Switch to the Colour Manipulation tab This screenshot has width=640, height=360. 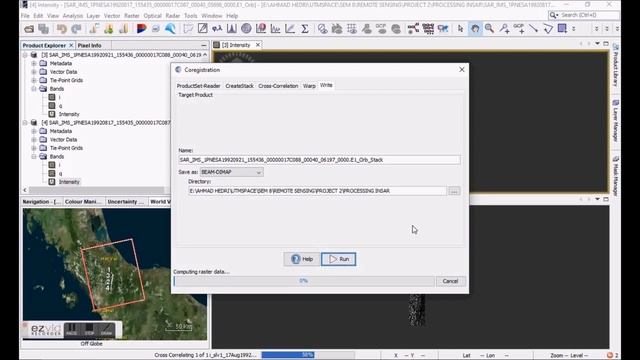click(83, 202)
